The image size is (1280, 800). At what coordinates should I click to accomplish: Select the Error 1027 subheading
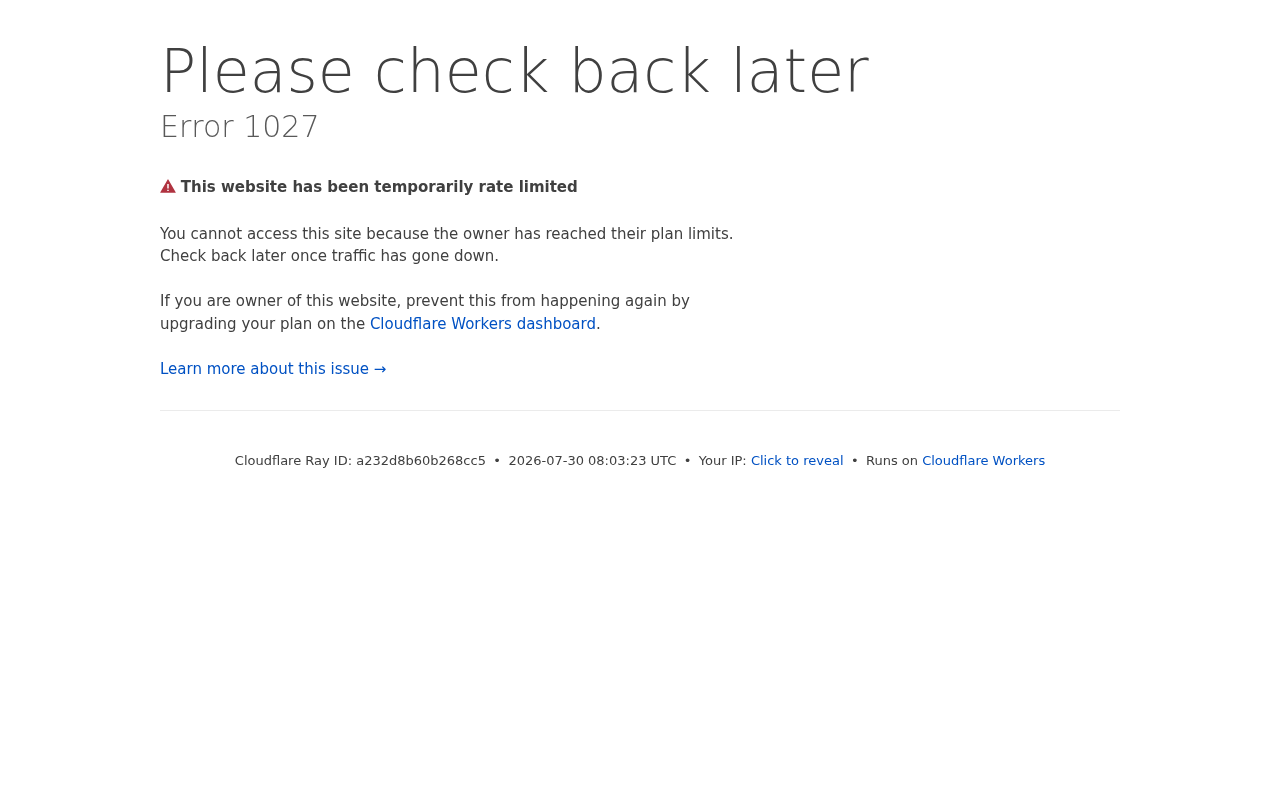[240, 127]
